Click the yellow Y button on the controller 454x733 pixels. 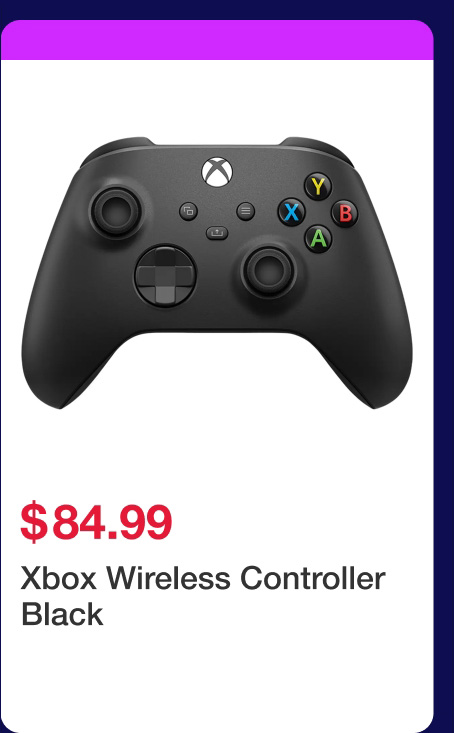[318, 187]
